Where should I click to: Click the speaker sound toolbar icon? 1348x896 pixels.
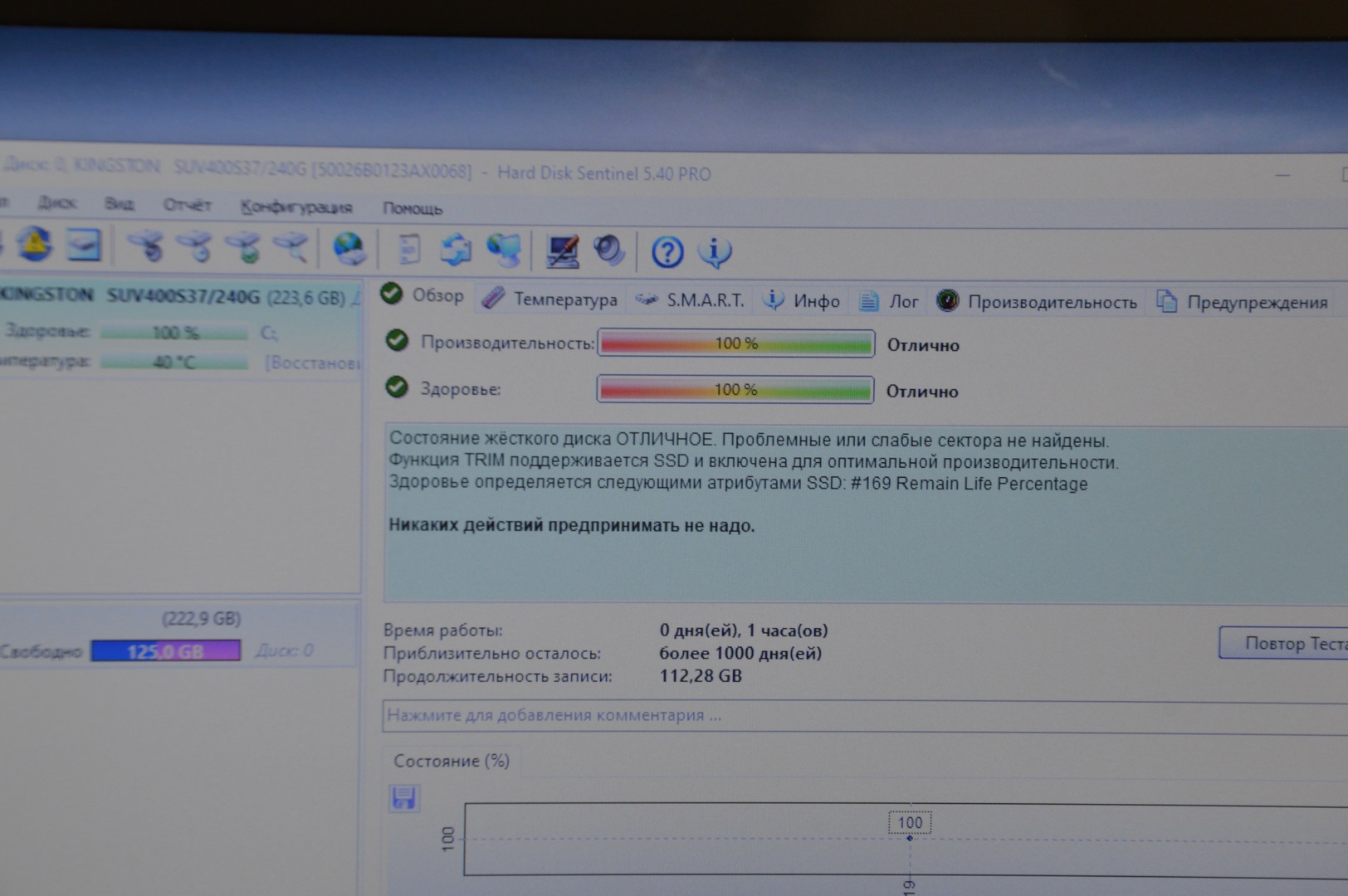(x=609, y=251)
